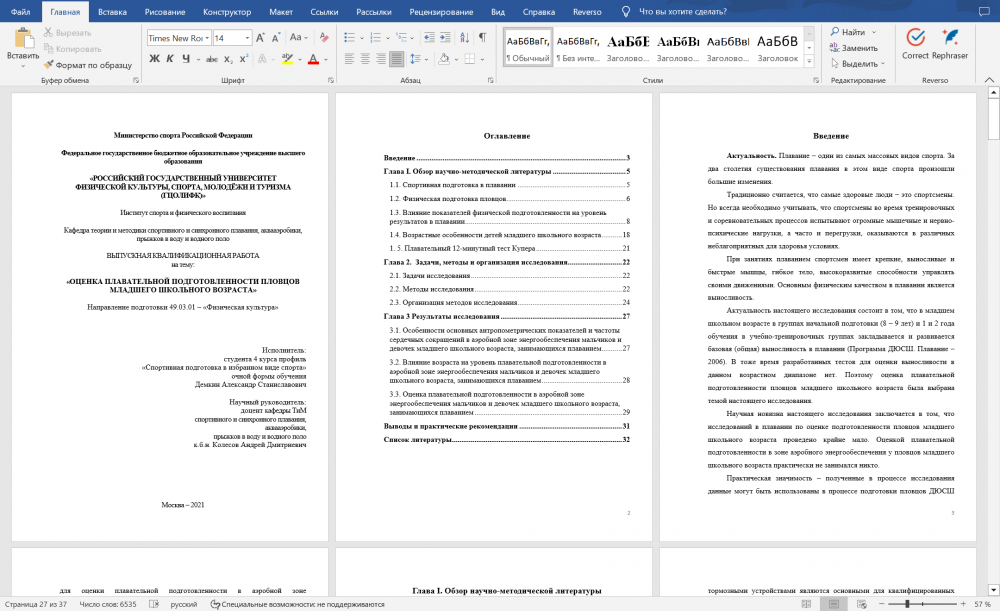Open the Reverso tab
Viewport: 1000px width, 611px height.
click(587, 11)
